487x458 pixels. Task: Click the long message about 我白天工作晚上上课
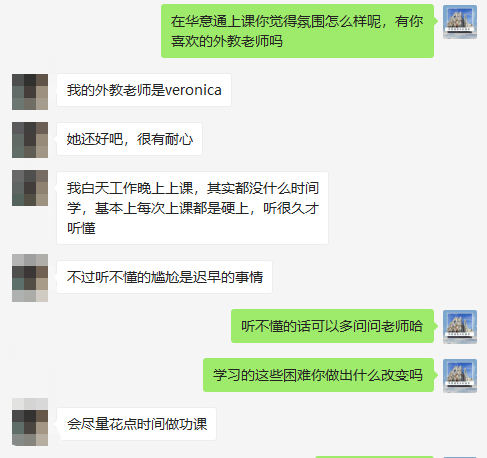pos(192,208)
